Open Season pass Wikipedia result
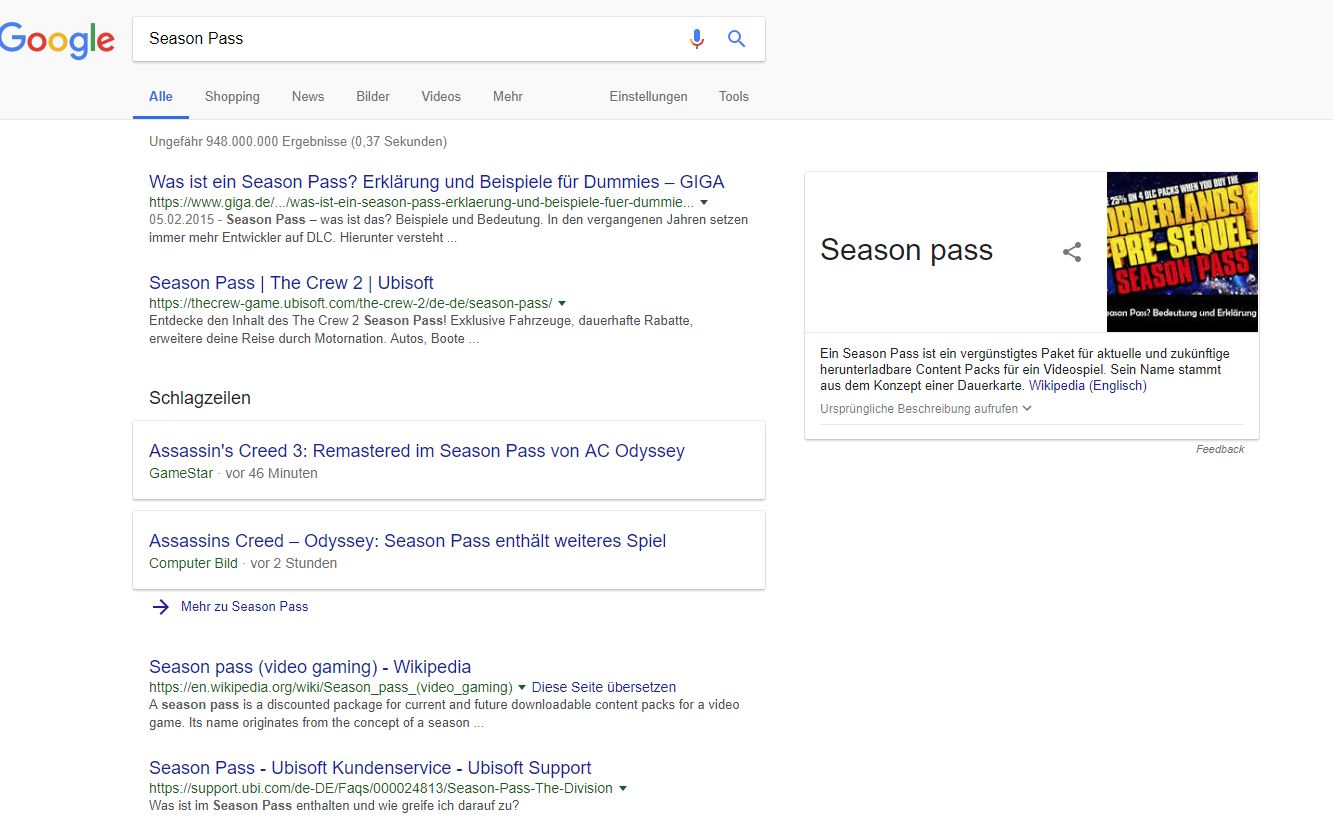The image size is (1333, 832). [x=310, y=667]
